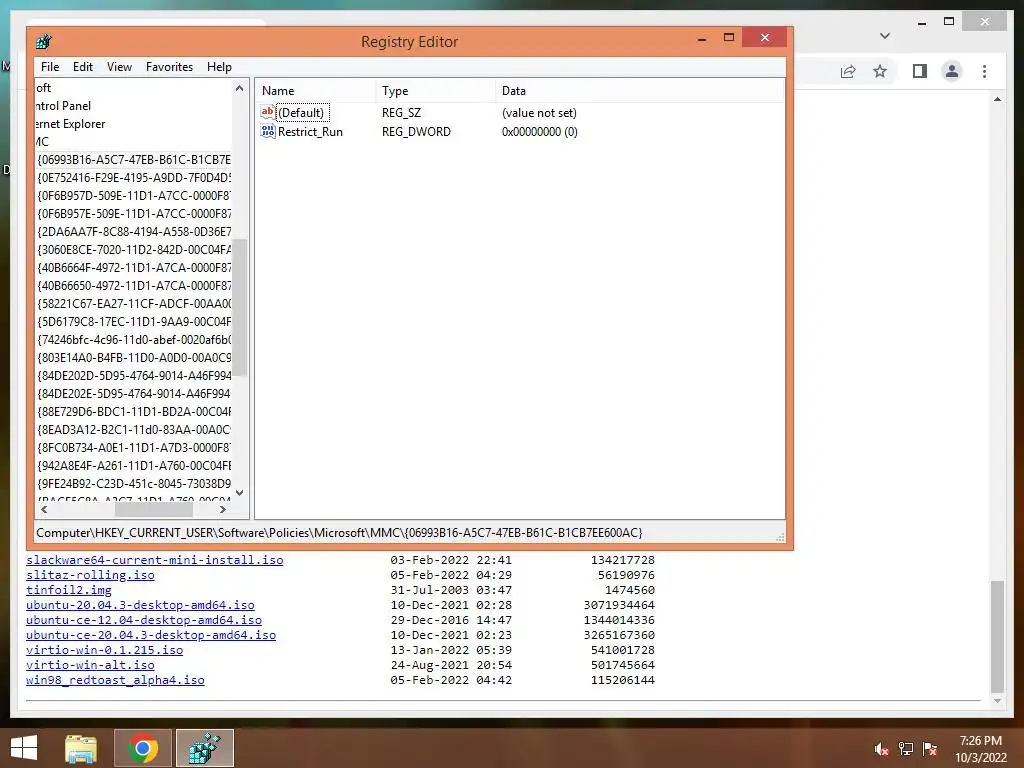Select the {803E14A0-B4FB-11D0 key
1024x768 pixels.
coord(134,357)
